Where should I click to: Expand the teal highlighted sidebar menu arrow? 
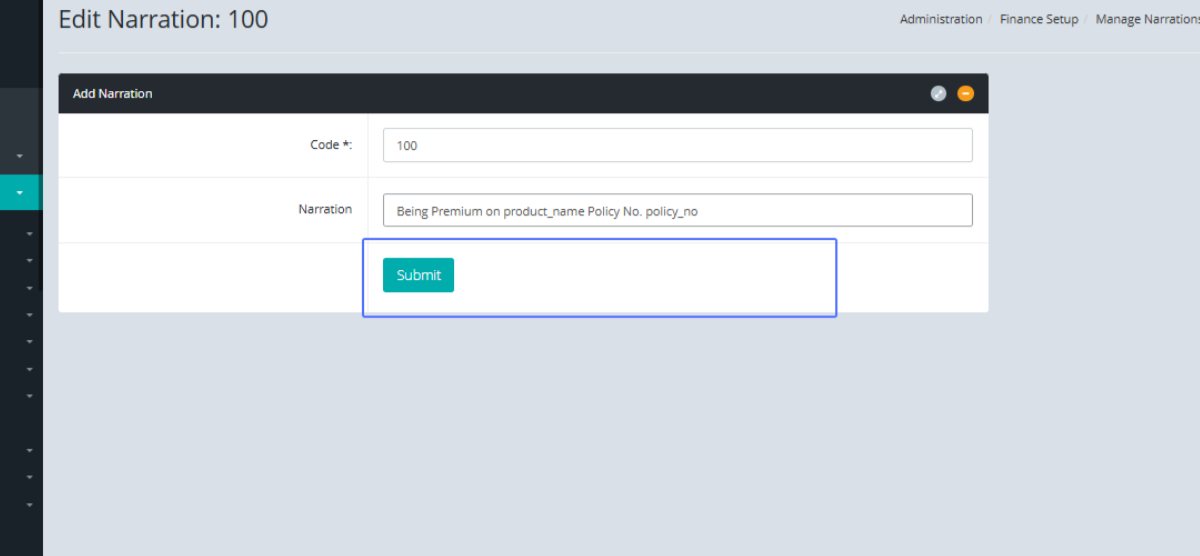coord(19,192)
